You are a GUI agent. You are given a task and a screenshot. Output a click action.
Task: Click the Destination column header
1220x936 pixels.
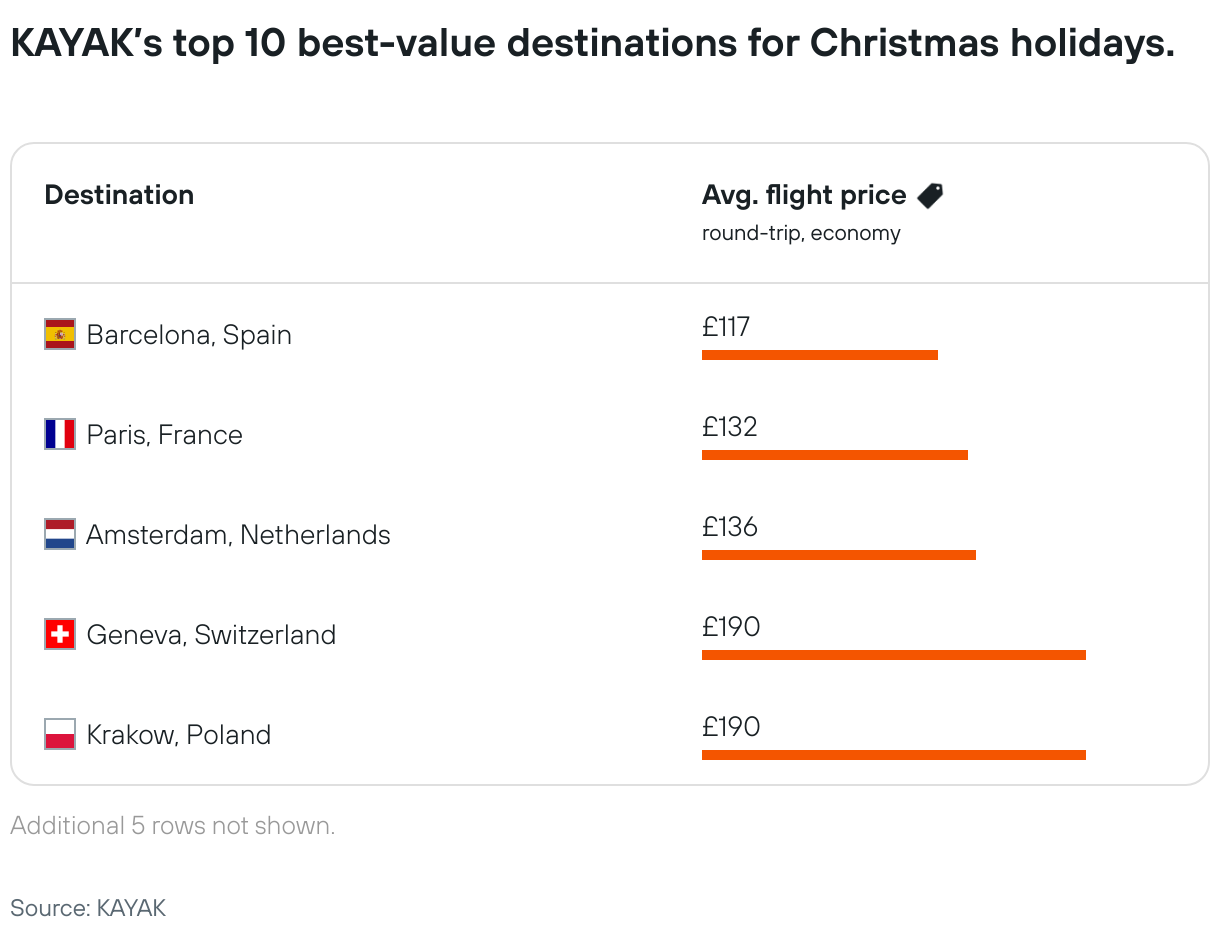tap(119, 195)
